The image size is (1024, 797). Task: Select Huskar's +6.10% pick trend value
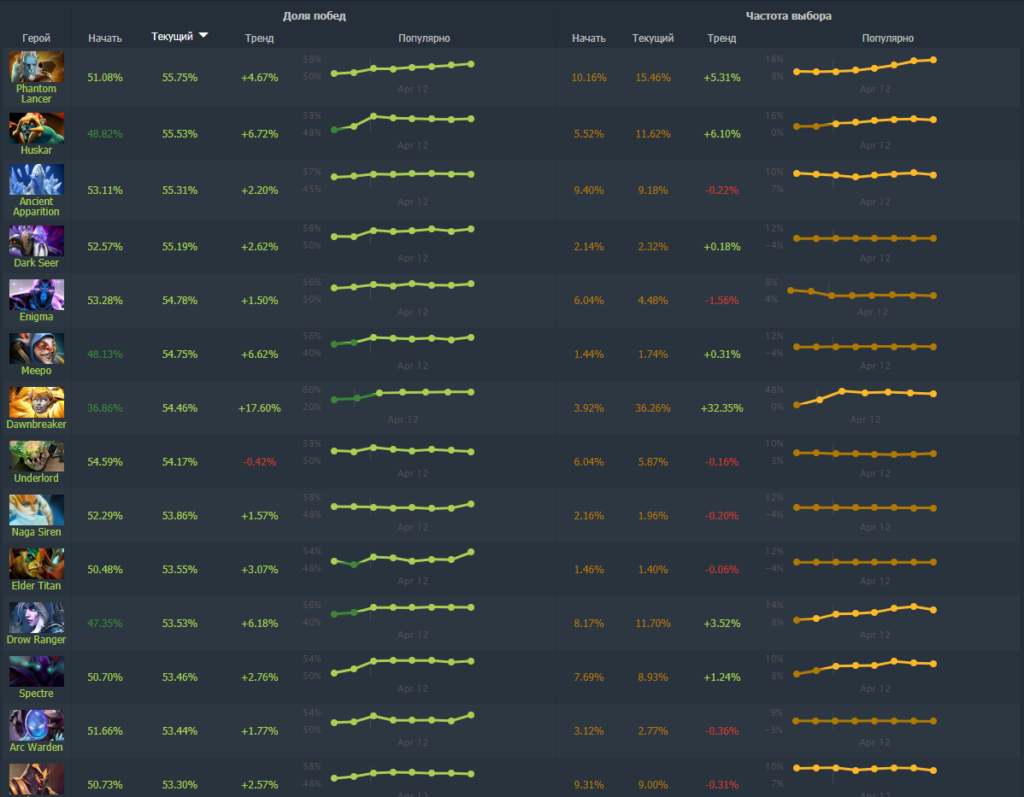coord(722,133)
